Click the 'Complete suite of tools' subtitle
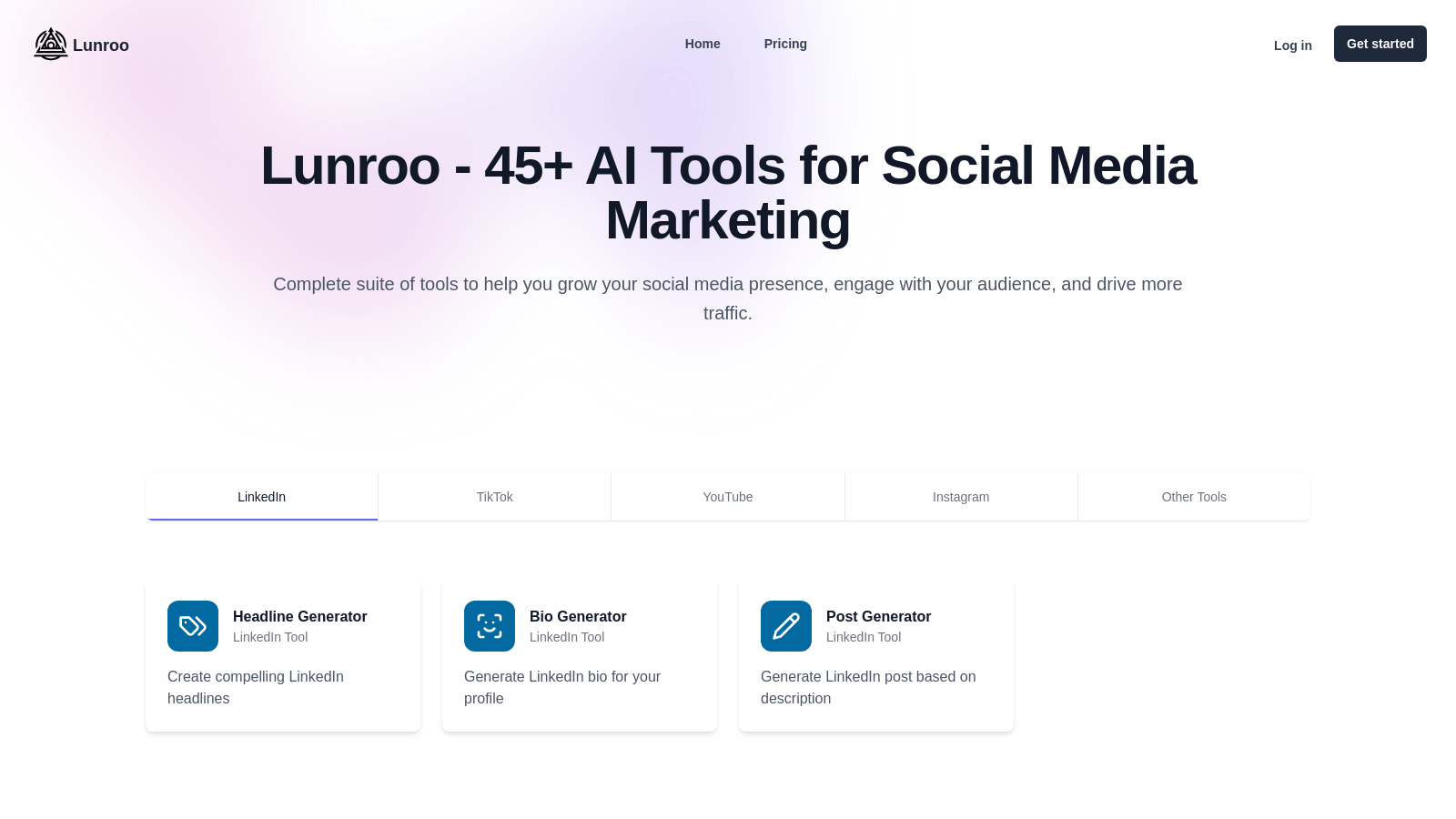Image resolution: width=1456 pixels, height=819 pixels. coord(728,298)
